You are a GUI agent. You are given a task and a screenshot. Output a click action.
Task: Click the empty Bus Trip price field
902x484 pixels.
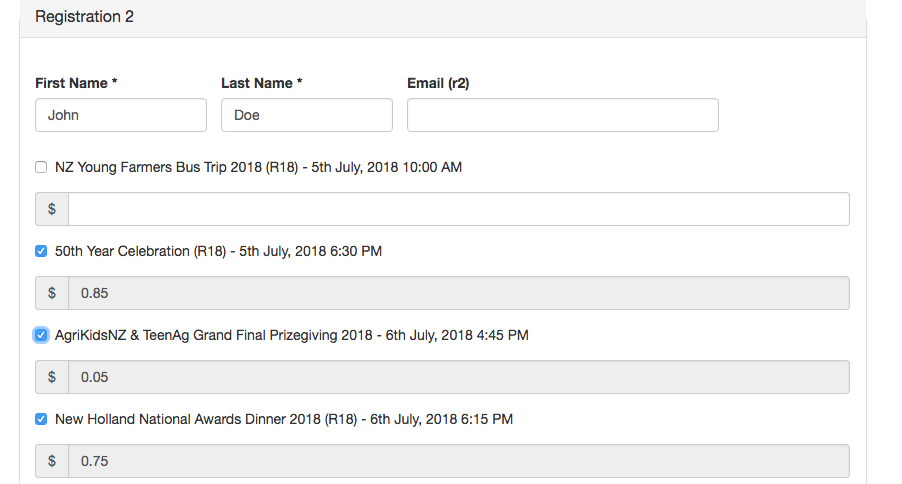[458, 210]
